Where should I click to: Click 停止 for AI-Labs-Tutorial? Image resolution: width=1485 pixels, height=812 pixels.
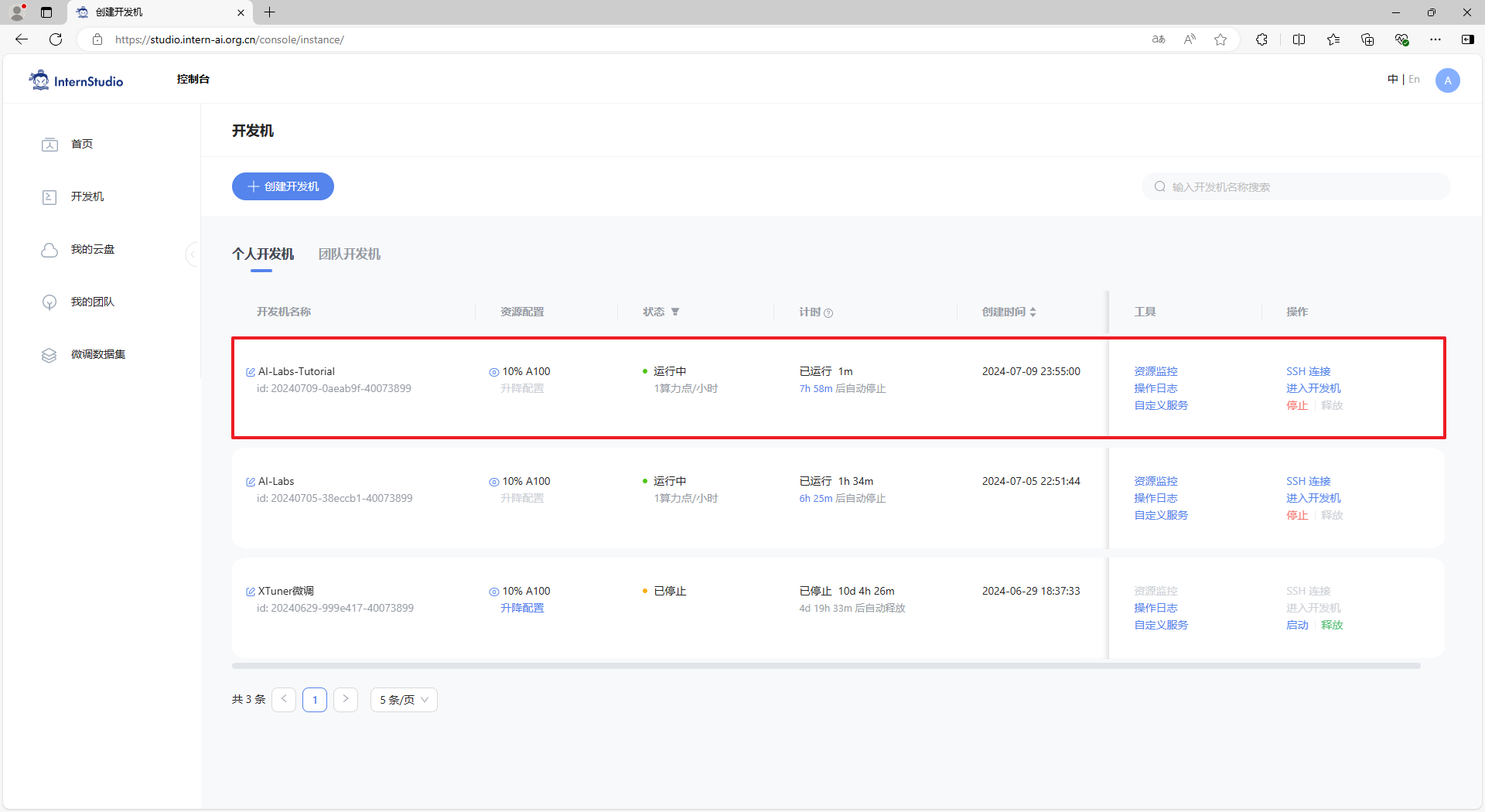click(x=1297, y=405)
